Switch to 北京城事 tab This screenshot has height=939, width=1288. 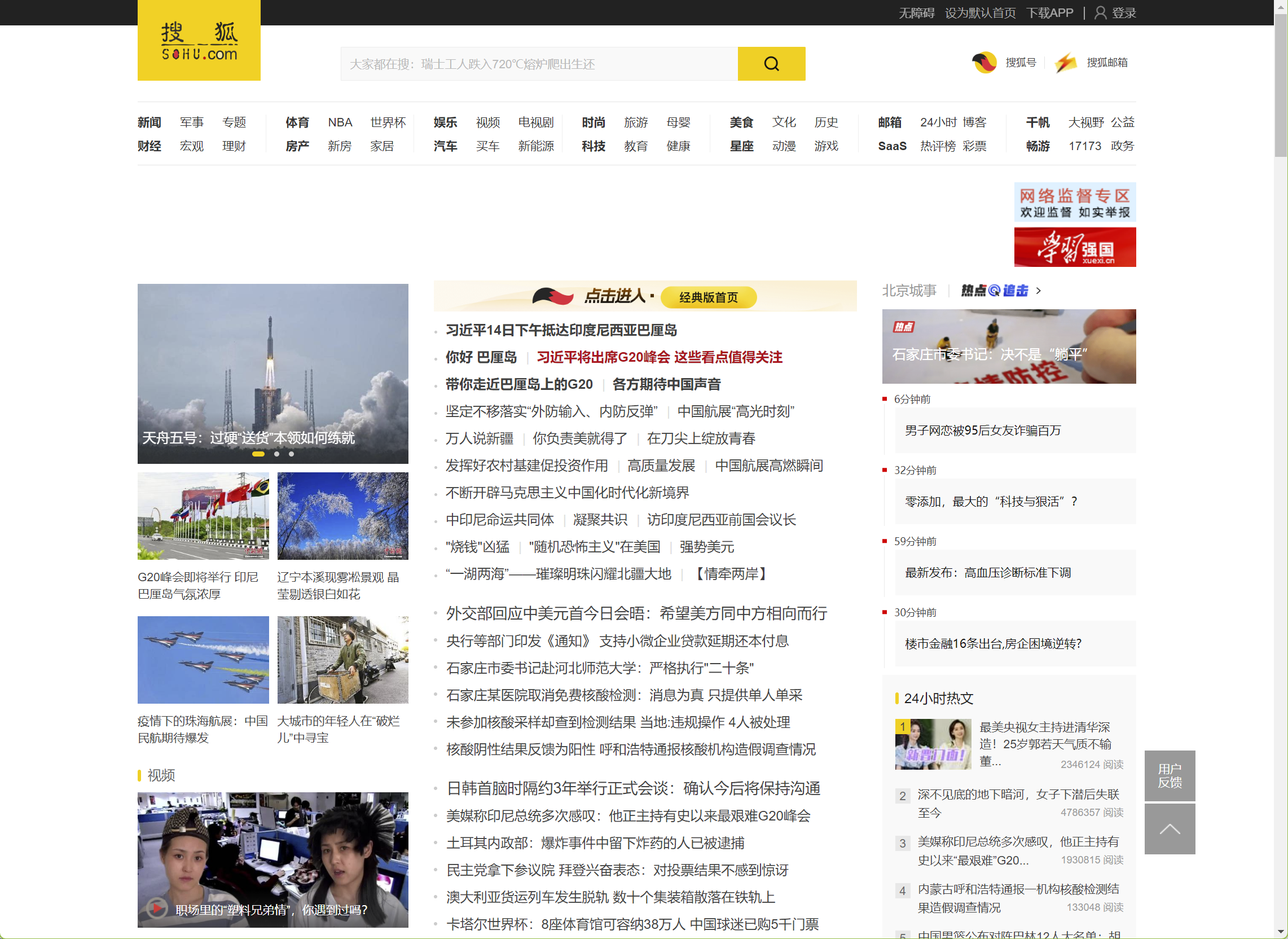coord(909,291)
